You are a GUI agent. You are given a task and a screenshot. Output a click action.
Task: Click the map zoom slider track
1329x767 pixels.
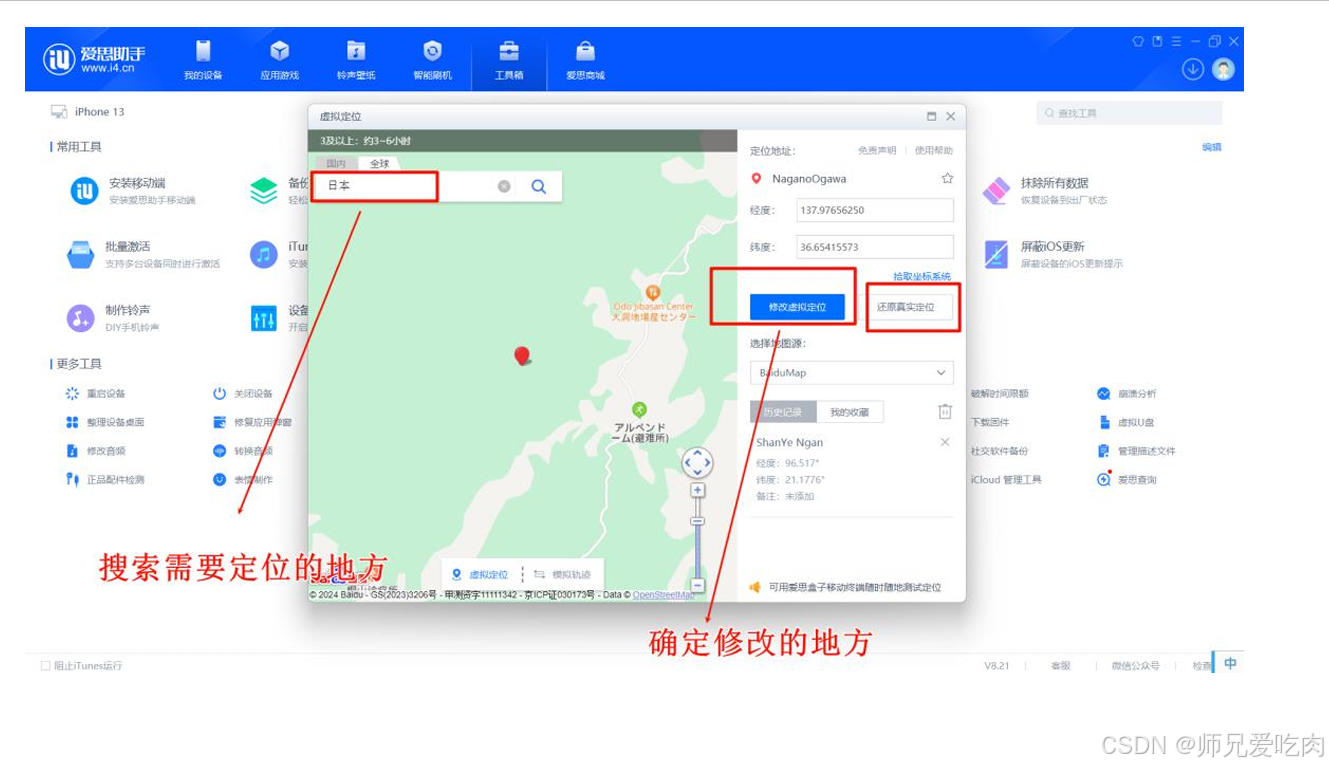coord(697,537)
